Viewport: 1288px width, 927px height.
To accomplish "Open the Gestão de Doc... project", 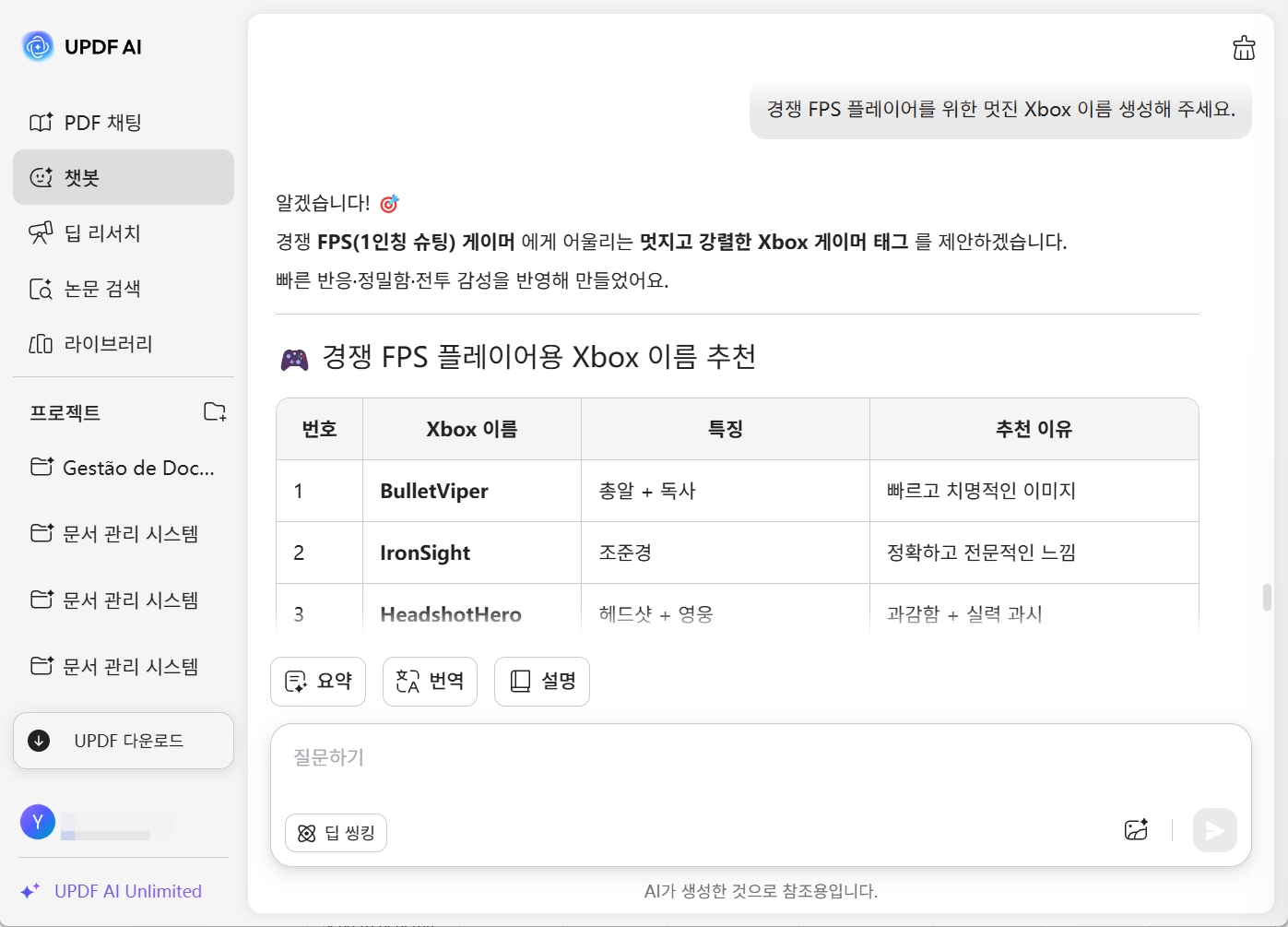I will point(124,468).
